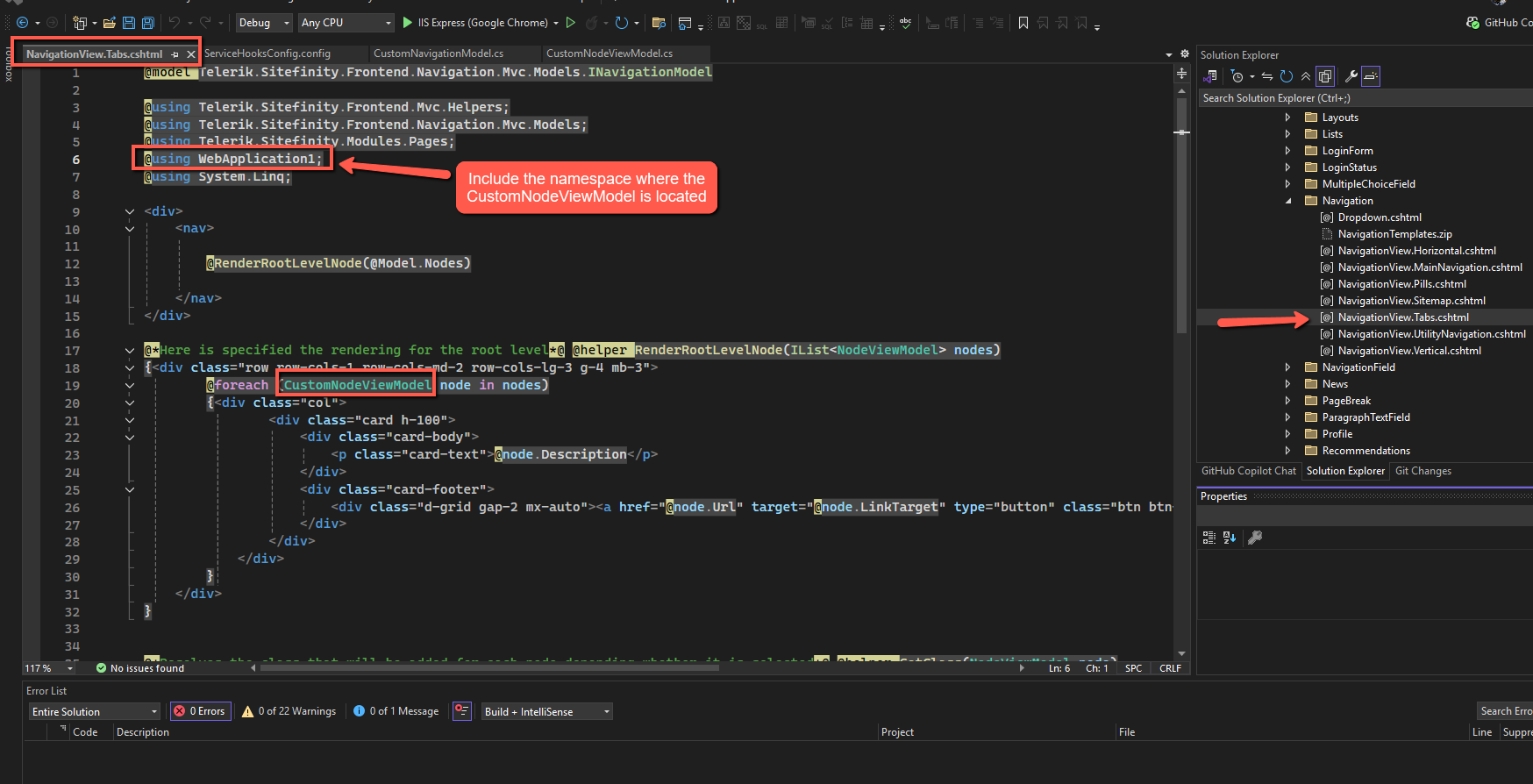Open the Entire Solution scope dropdown
Image resolution: width=1533 pixels, height=784 pixels.
click(x=95, y=711)
